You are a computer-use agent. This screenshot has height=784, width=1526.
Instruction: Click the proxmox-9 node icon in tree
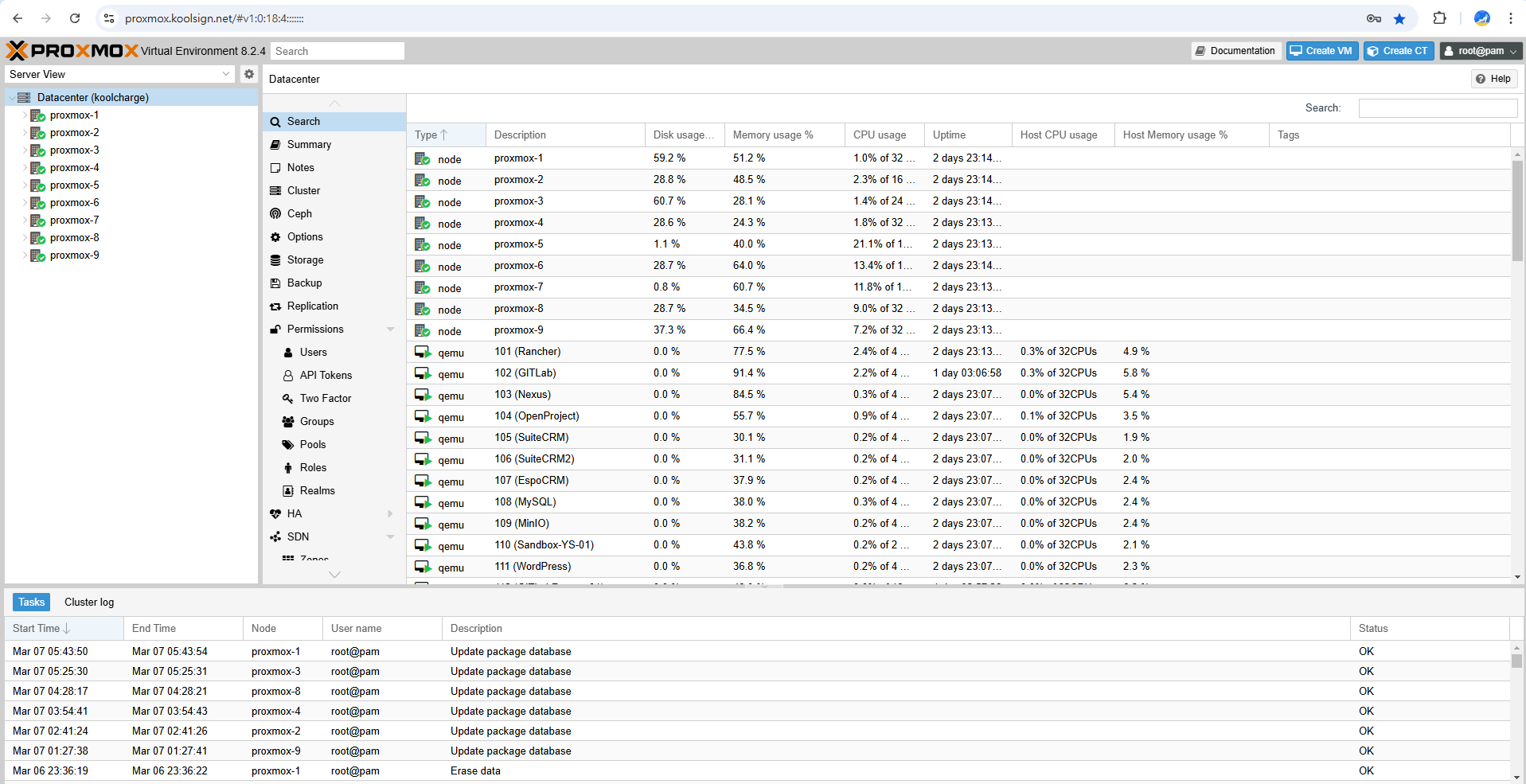pos(37,255)
